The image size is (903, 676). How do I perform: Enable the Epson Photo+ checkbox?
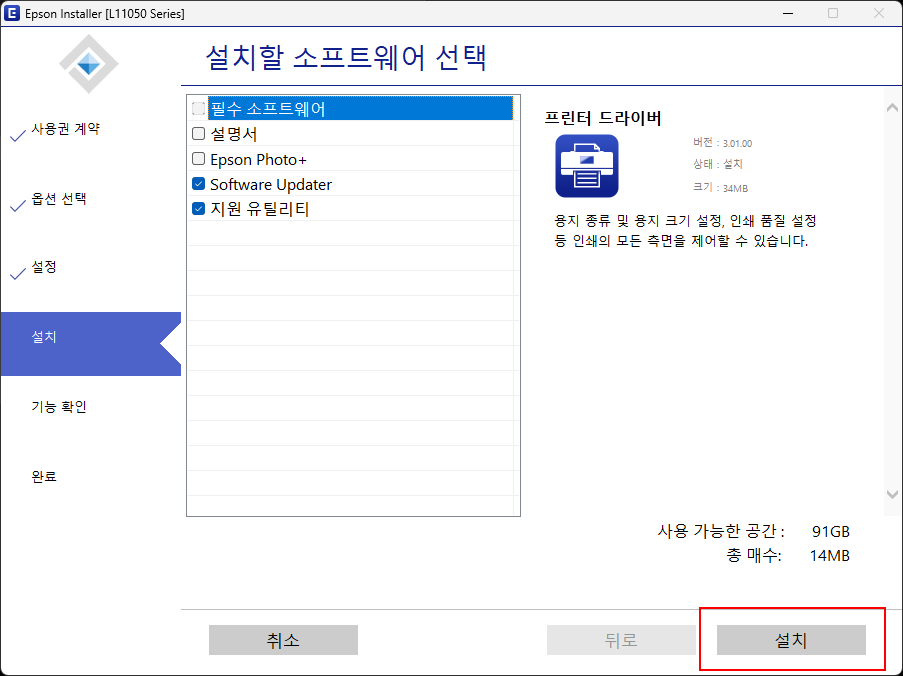point(199,158)
